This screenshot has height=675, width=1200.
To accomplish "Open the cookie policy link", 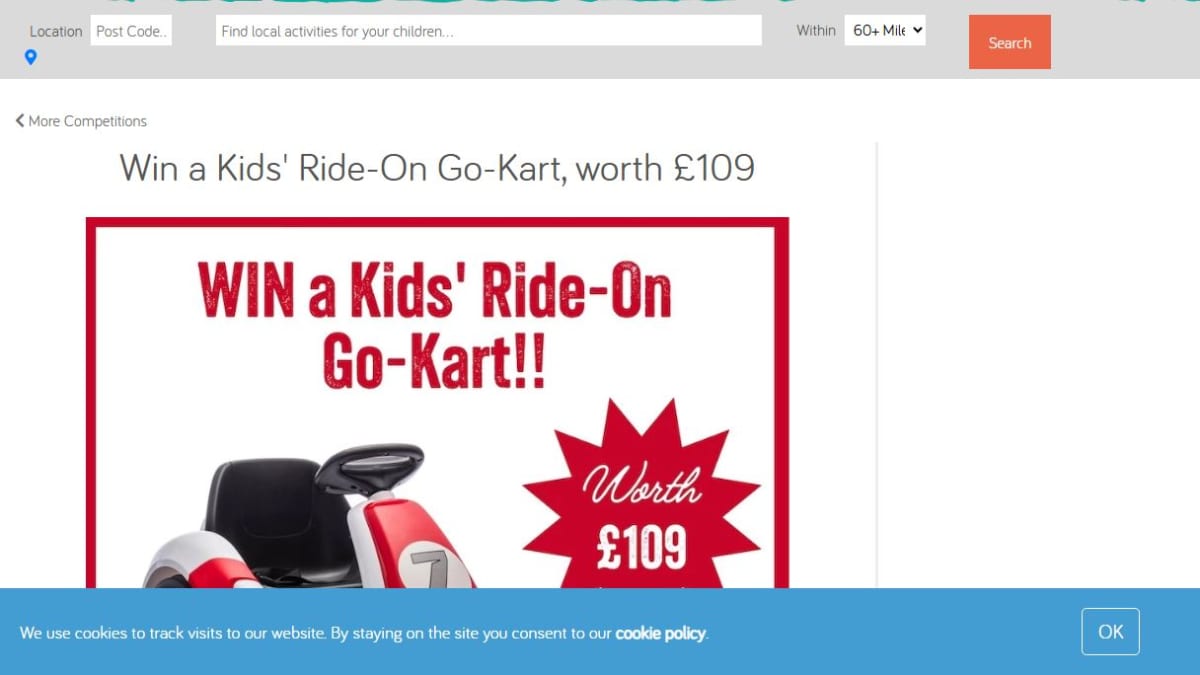I will (x=660, y=633).
